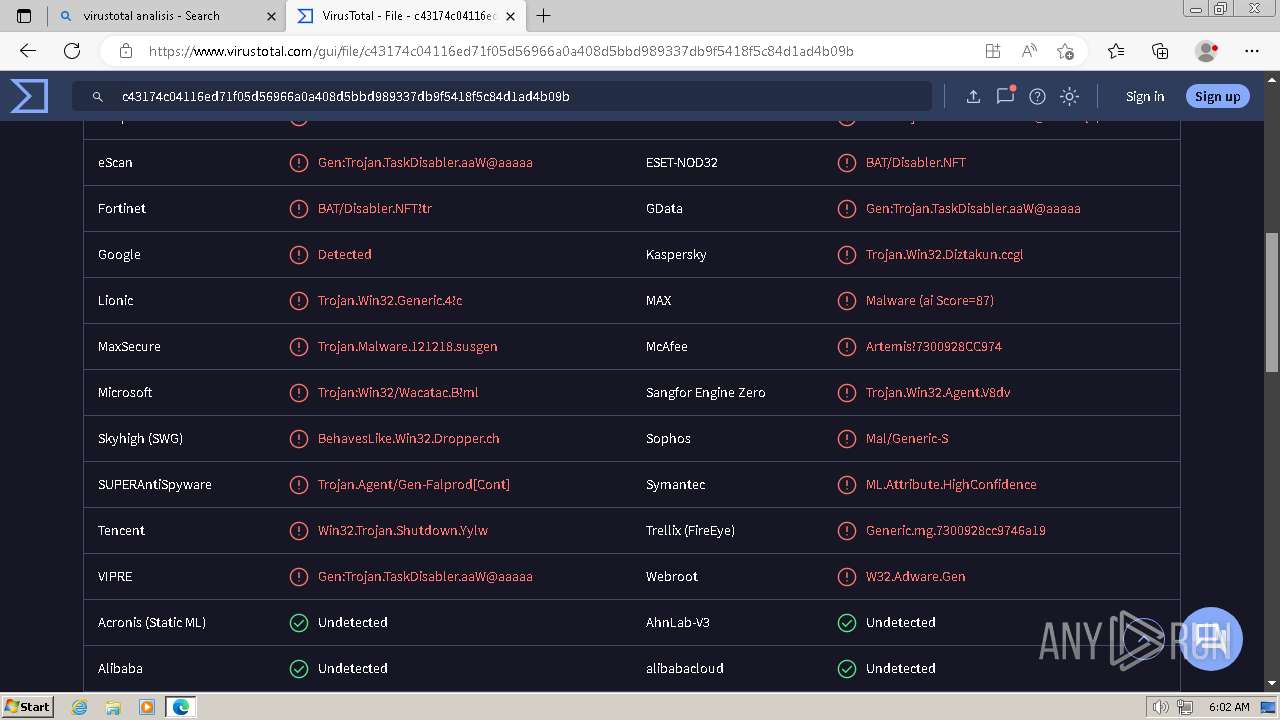This screenshot has height=720, width=1280.
Task: Click the alert icon in the Kaspersky row
Action: [x=847, y=254]
